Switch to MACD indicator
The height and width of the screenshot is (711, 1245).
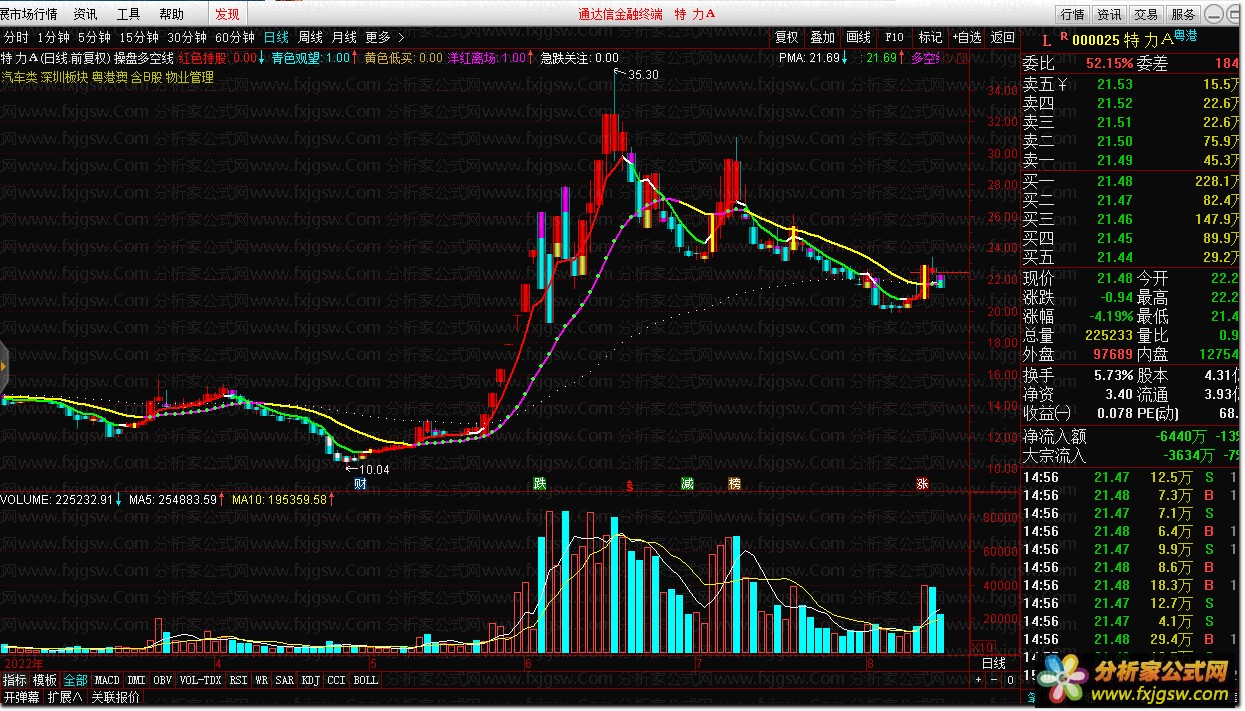coord(107,680)
